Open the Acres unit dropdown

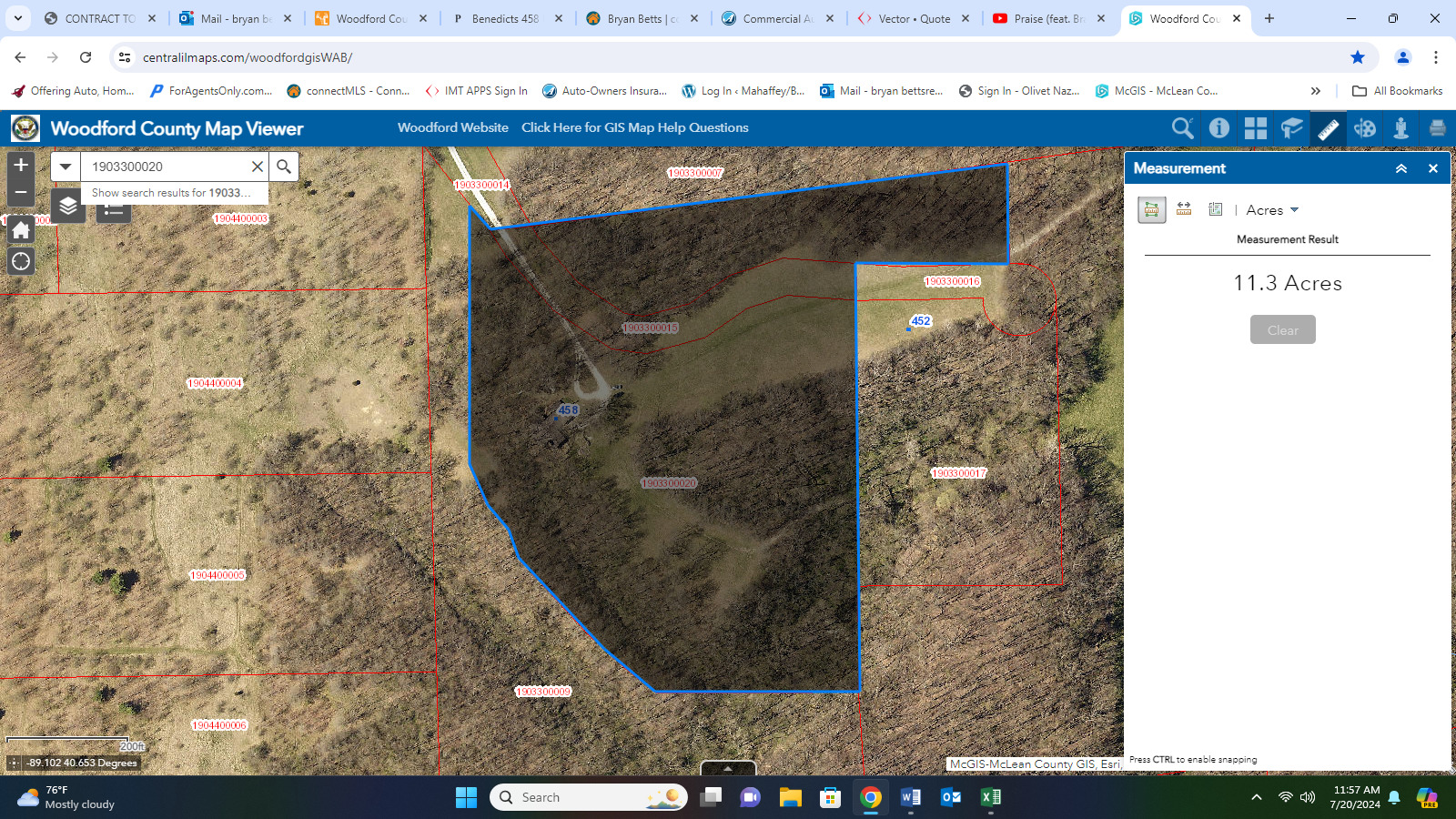tap(1272, 210)
